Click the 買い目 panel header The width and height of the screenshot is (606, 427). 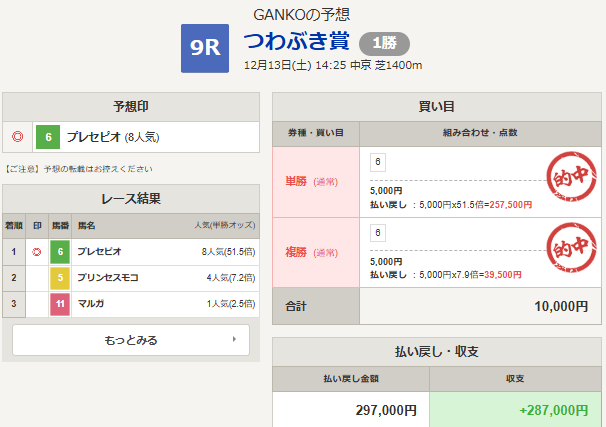coord(437,107)
